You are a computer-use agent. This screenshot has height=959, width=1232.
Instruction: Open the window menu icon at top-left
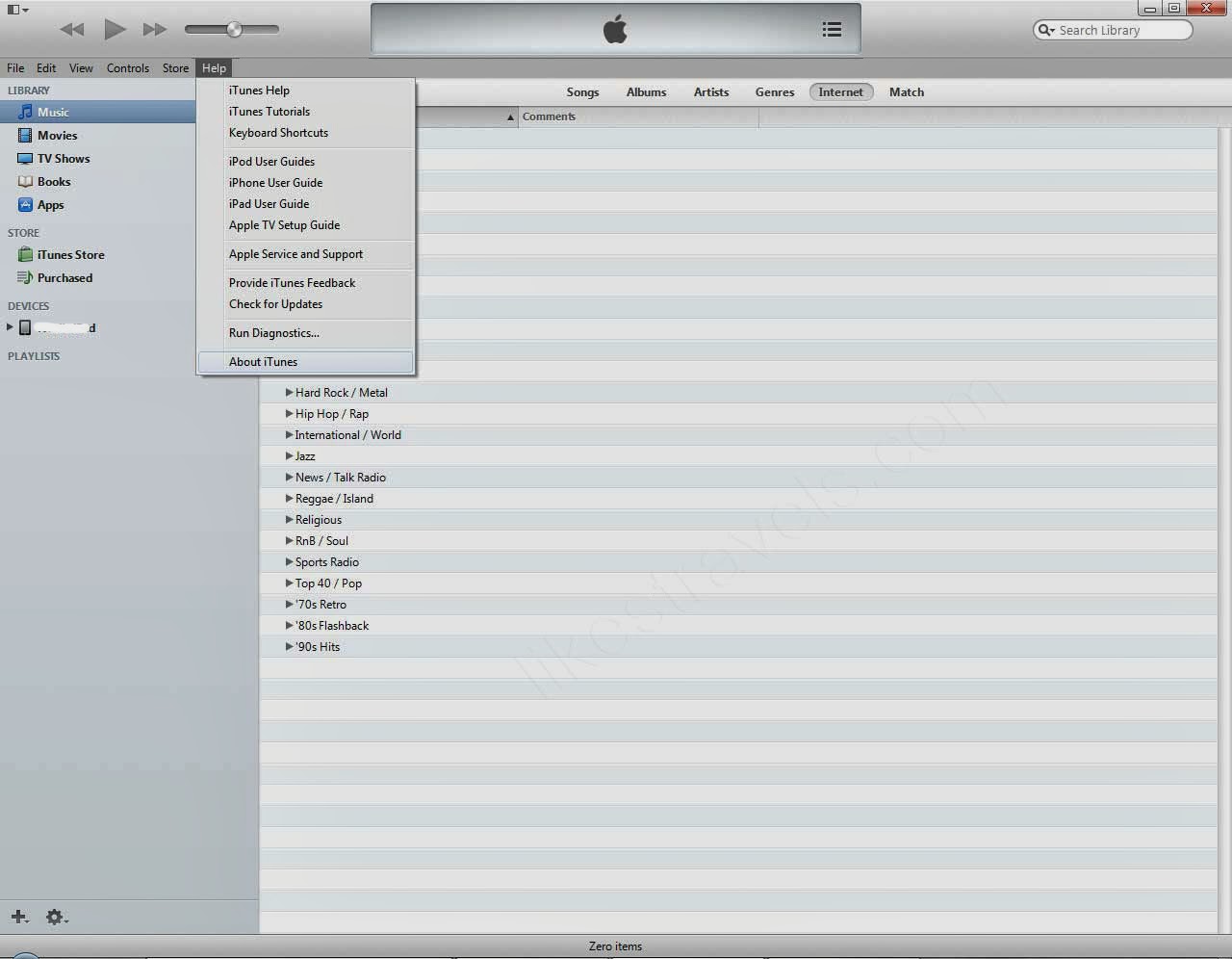point(17,10)
